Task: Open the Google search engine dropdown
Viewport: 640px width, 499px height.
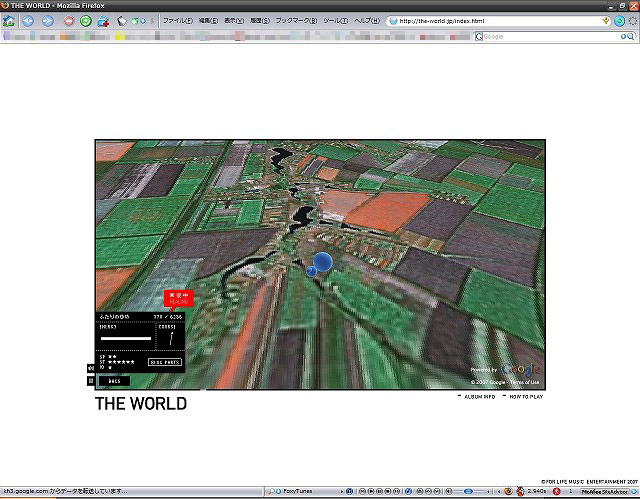Action: coord(479,36)
